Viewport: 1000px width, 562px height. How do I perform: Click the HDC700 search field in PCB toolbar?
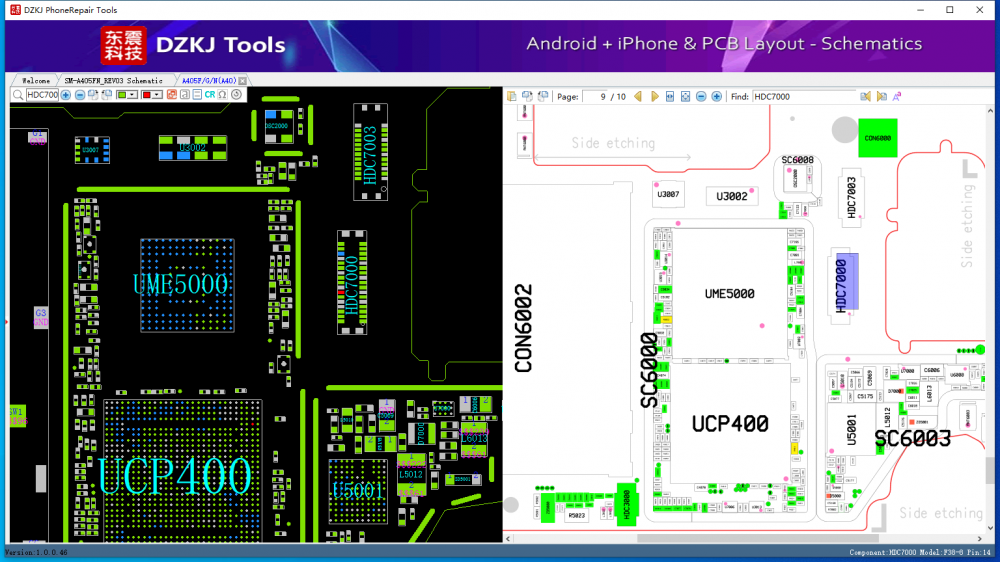click(42, 95)
